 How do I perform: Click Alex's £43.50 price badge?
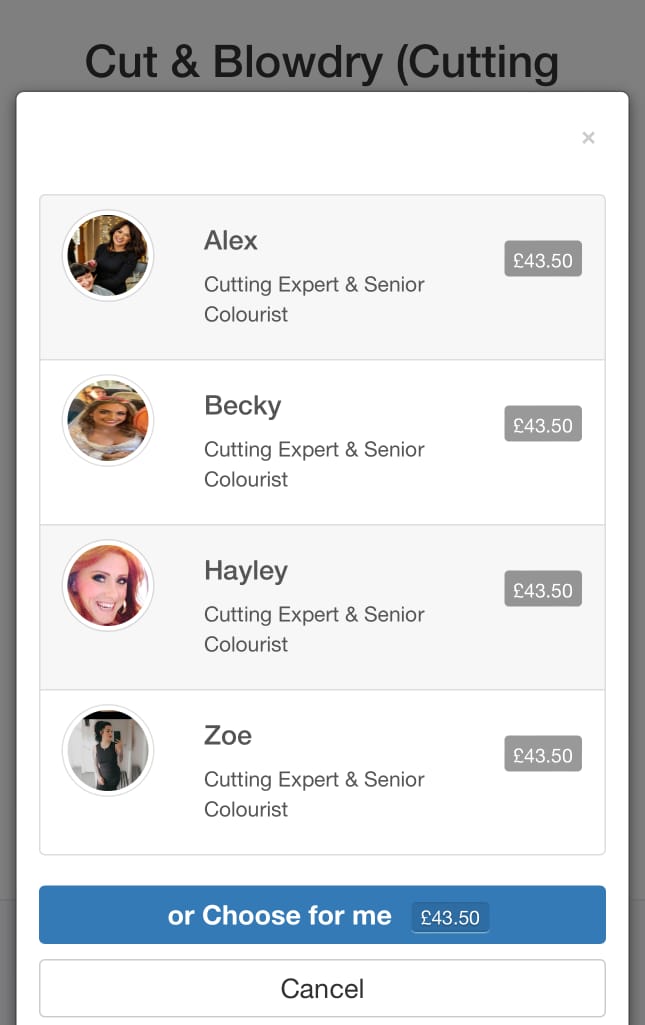tap(543, 260)
